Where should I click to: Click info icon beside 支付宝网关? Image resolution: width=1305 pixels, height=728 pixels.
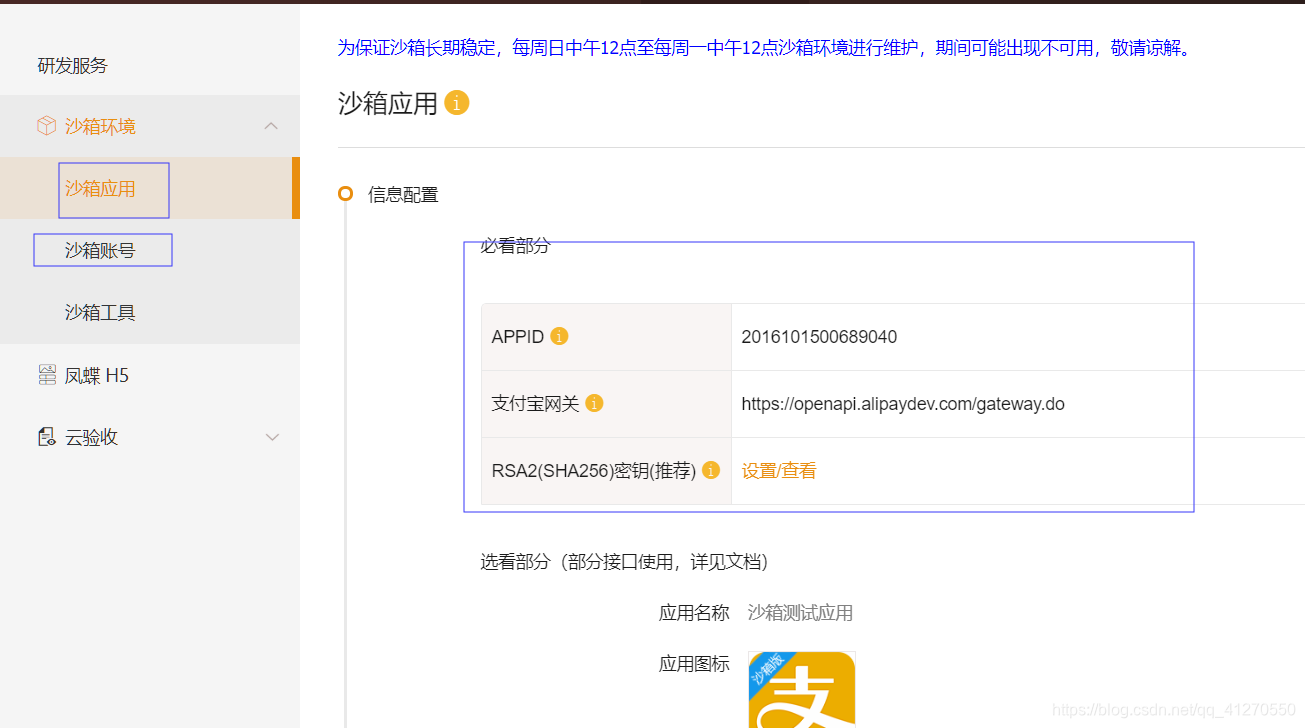point(594,403)
